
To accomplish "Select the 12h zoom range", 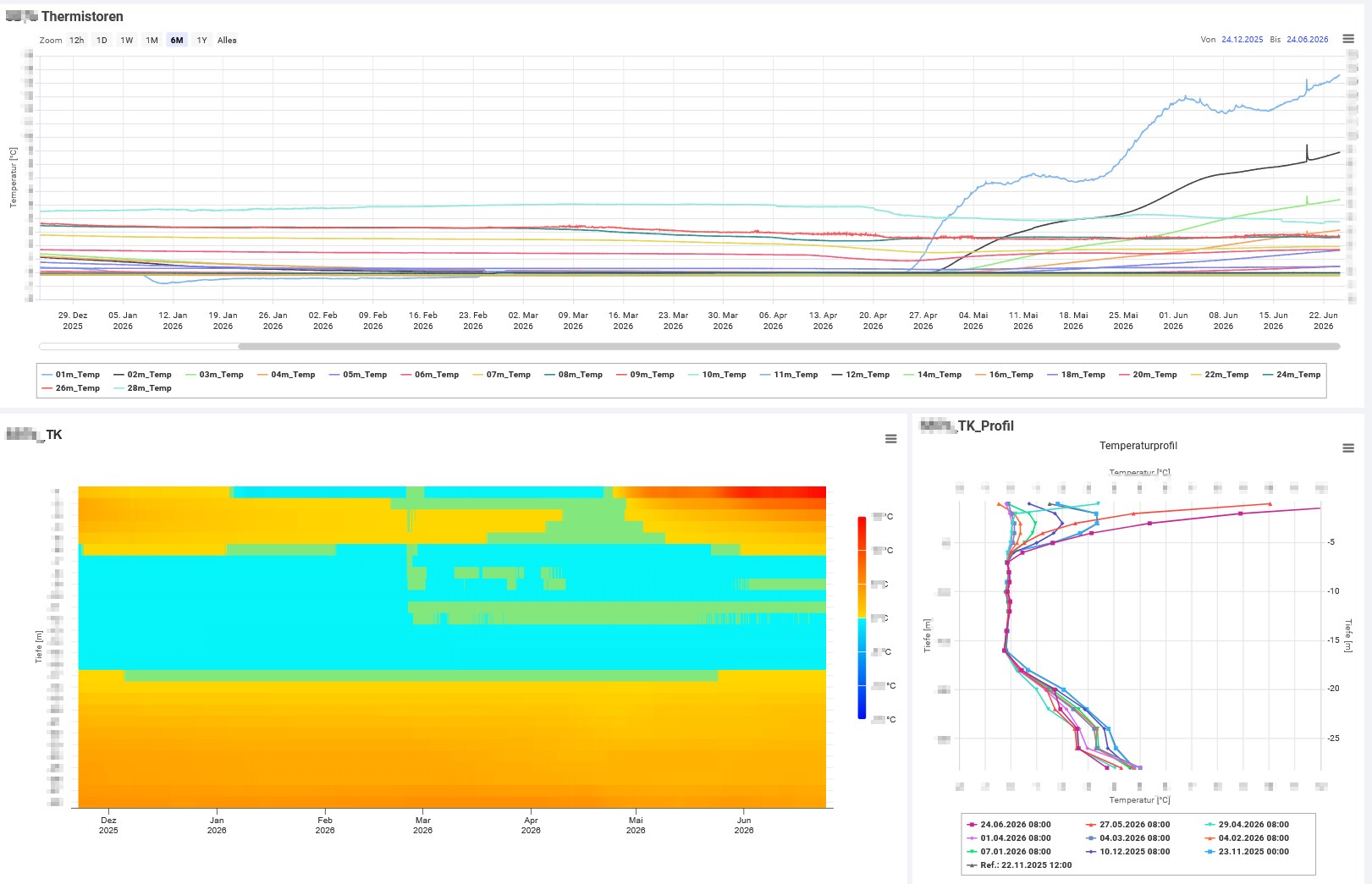I will 76,40.
